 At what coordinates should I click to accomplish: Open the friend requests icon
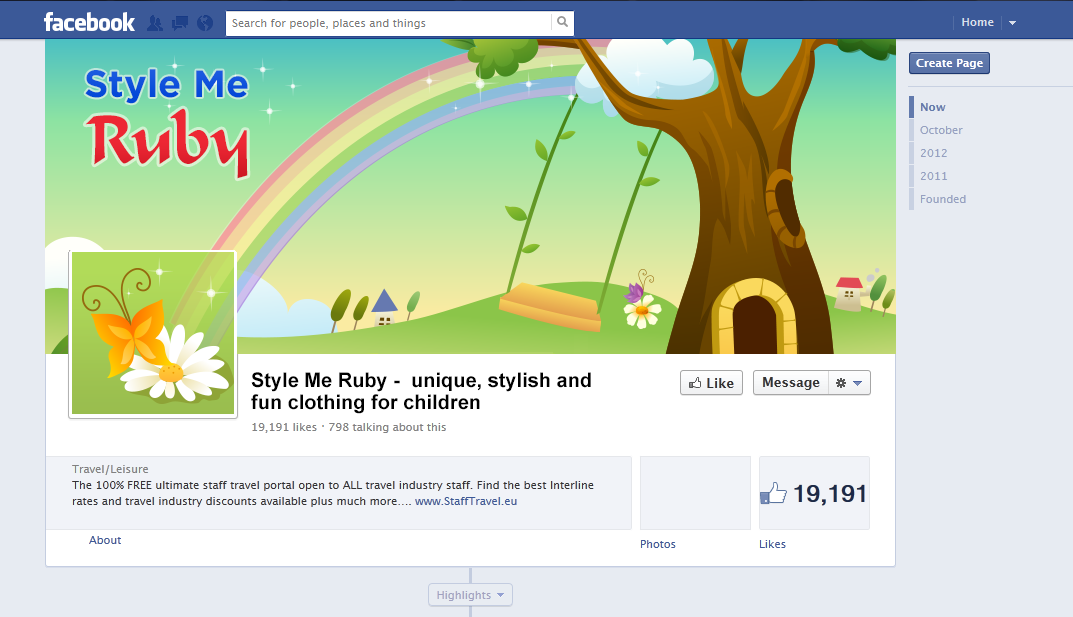click(155, 23)
